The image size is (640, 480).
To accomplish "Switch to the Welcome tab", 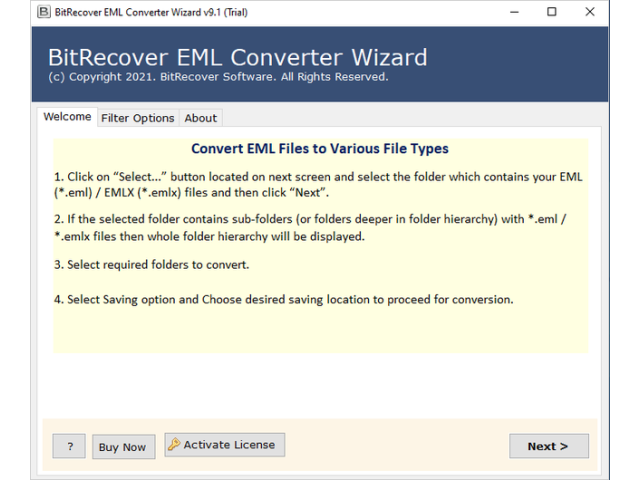I will [67, 117].
